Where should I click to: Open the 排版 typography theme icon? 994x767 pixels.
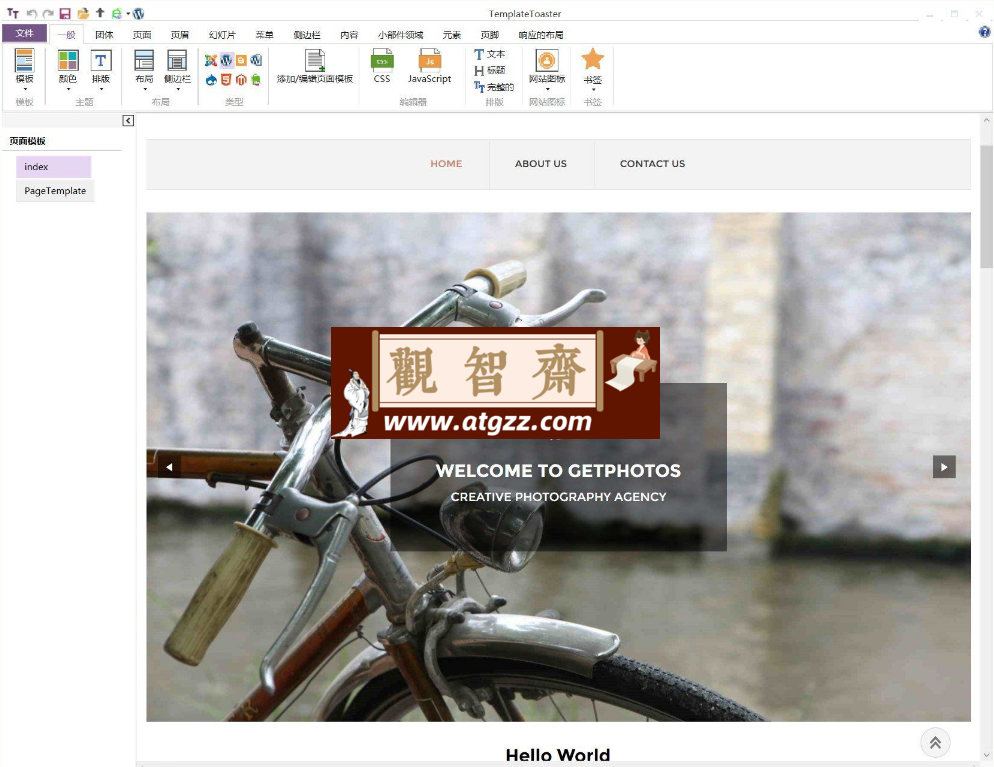pos(101,60)
